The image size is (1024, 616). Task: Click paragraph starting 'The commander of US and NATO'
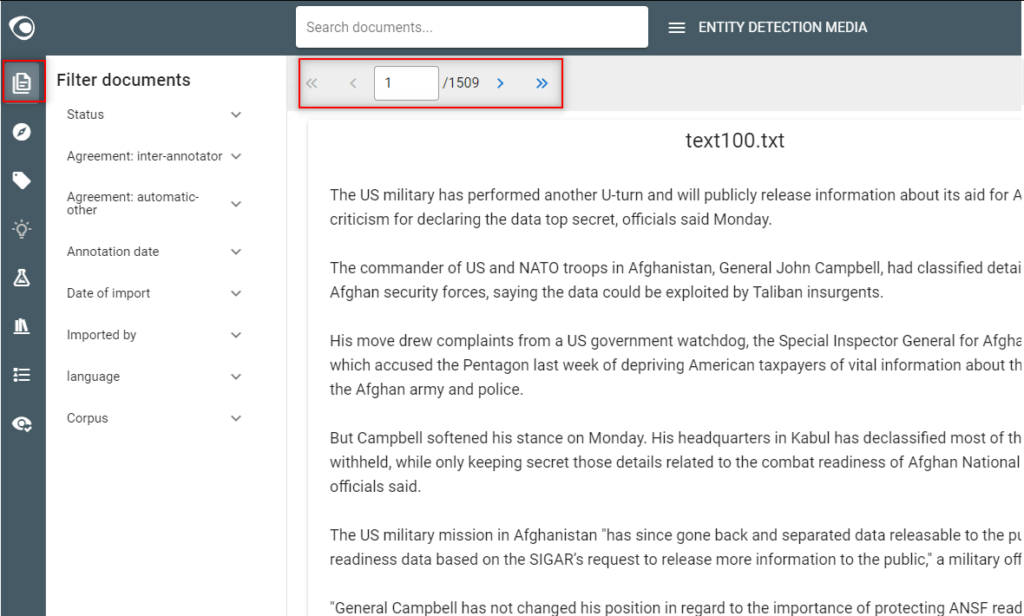(675, 280)
